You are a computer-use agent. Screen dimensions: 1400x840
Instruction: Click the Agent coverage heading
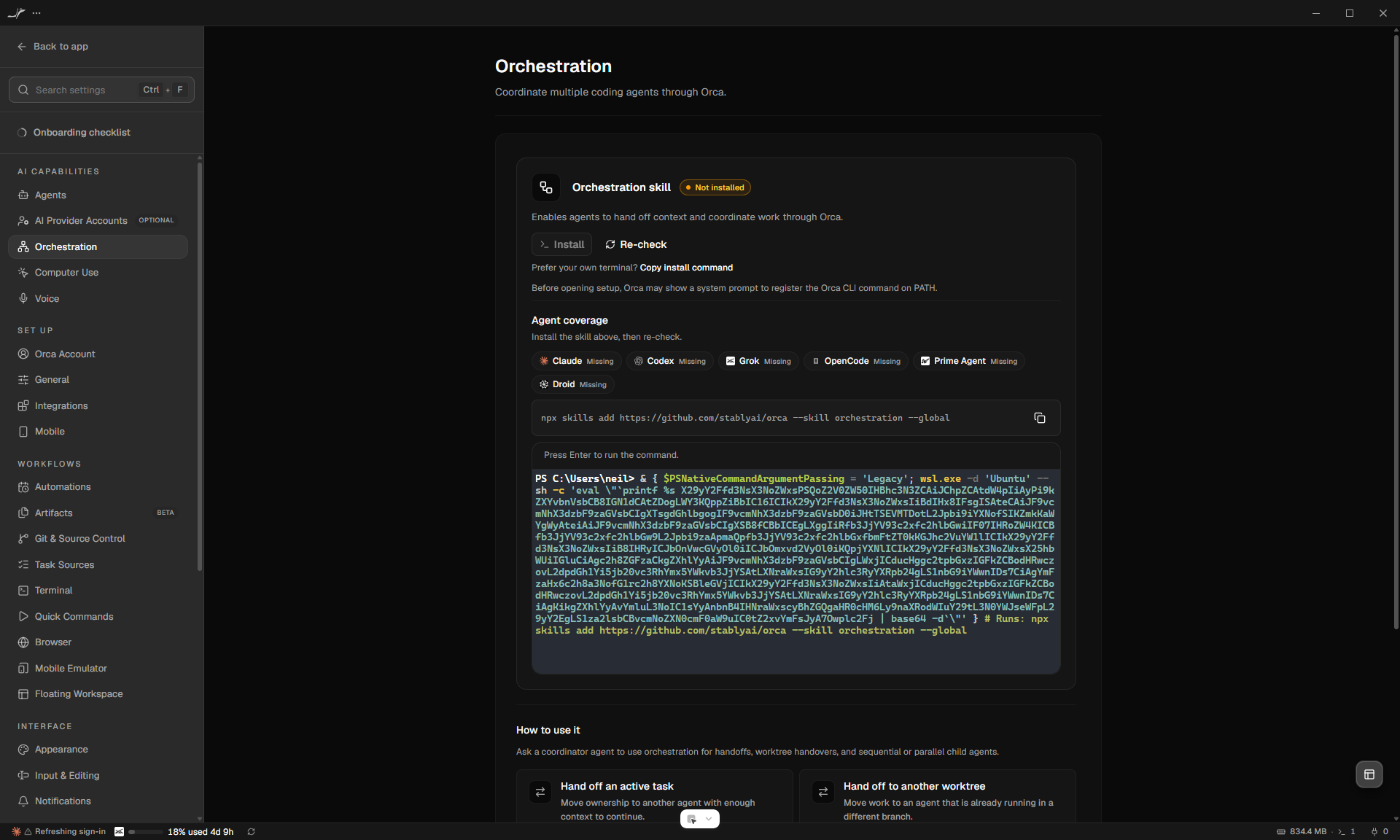click(569, 321)
